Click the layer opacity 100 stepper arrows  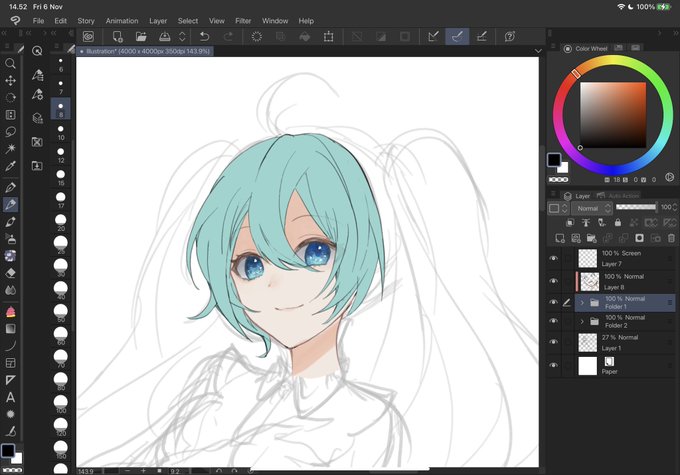coord(674,208)
